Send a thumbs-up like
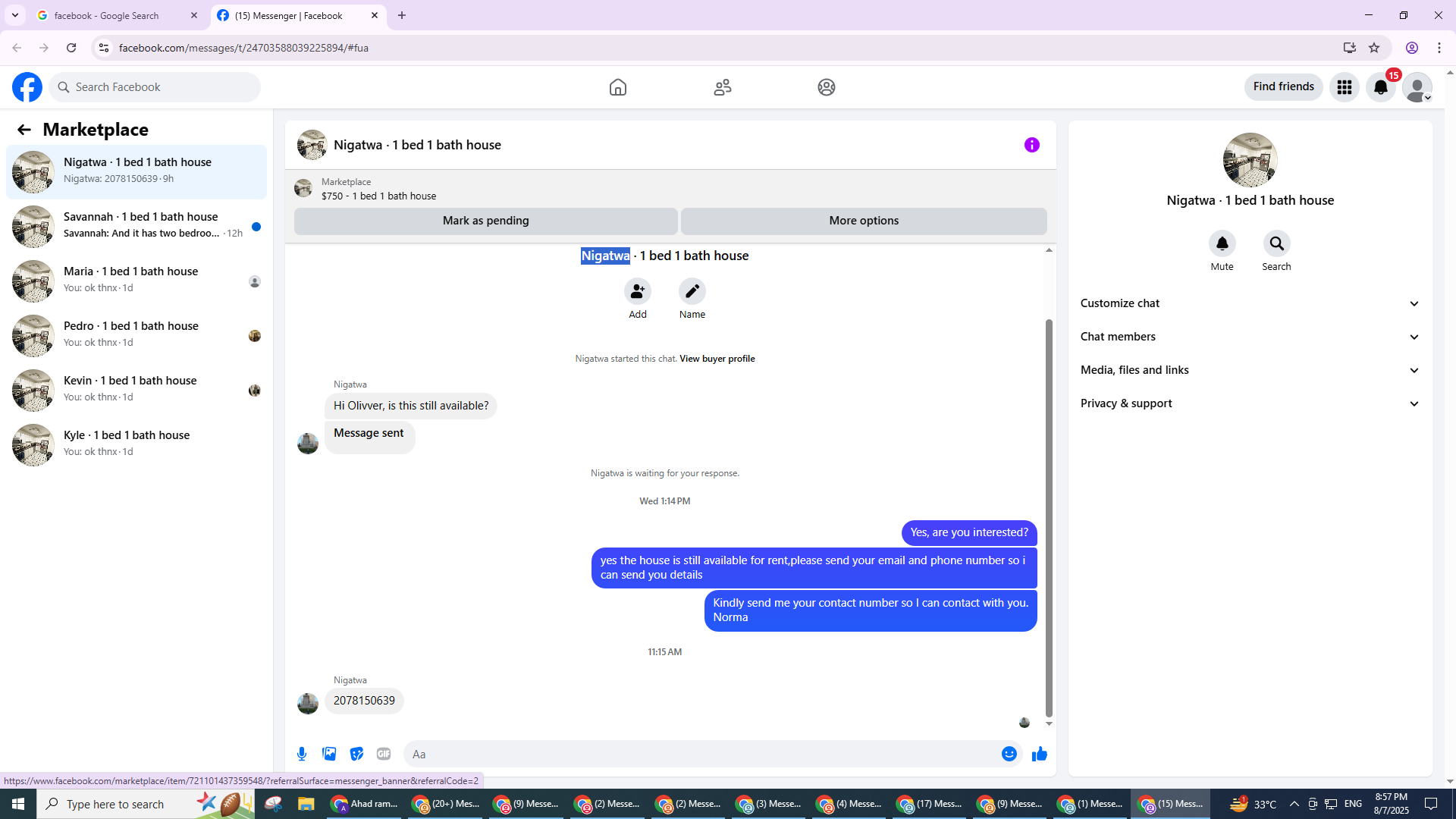 click(1040, 754)
